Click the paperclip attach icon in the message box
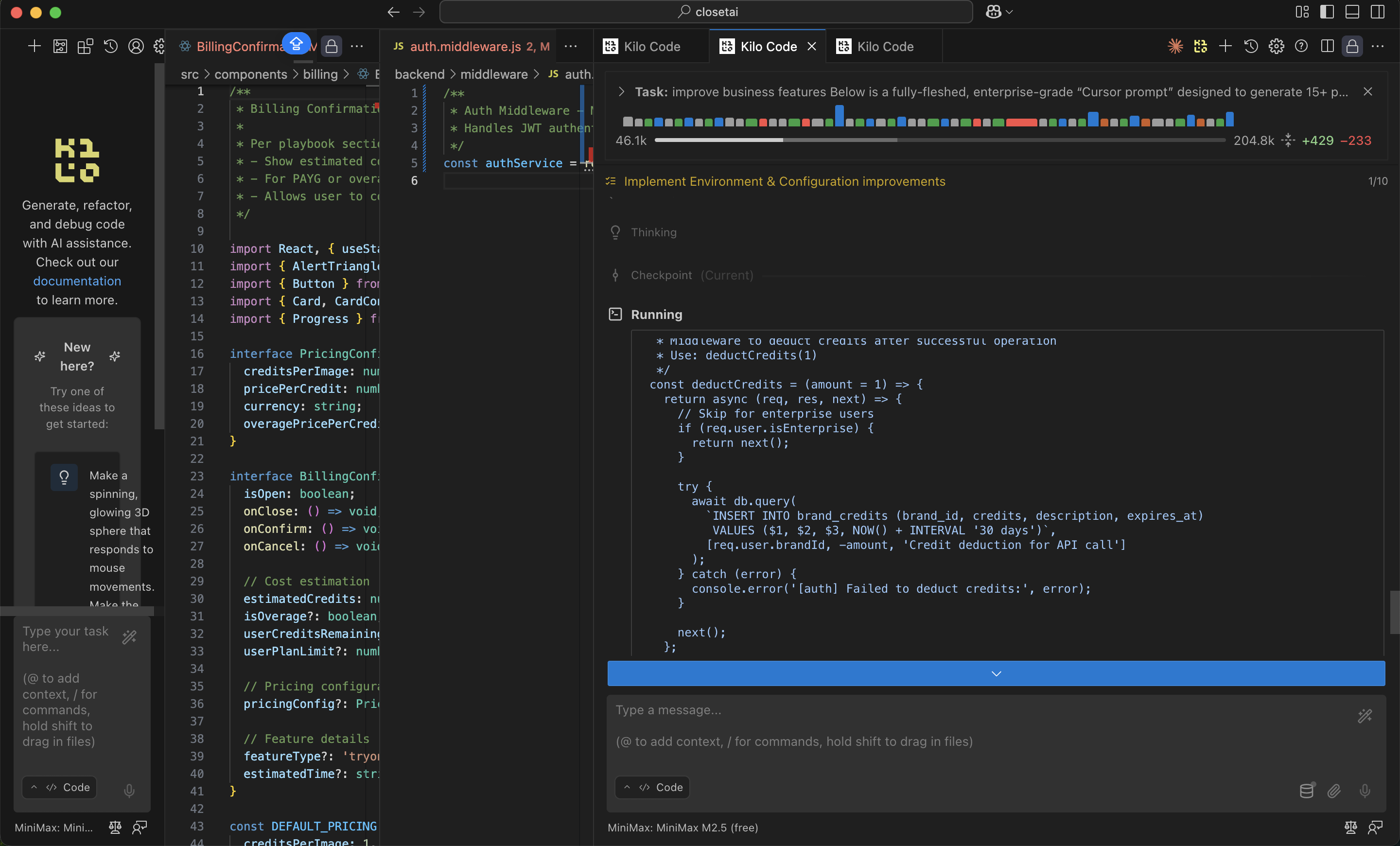 click(x=1334, y=790)
